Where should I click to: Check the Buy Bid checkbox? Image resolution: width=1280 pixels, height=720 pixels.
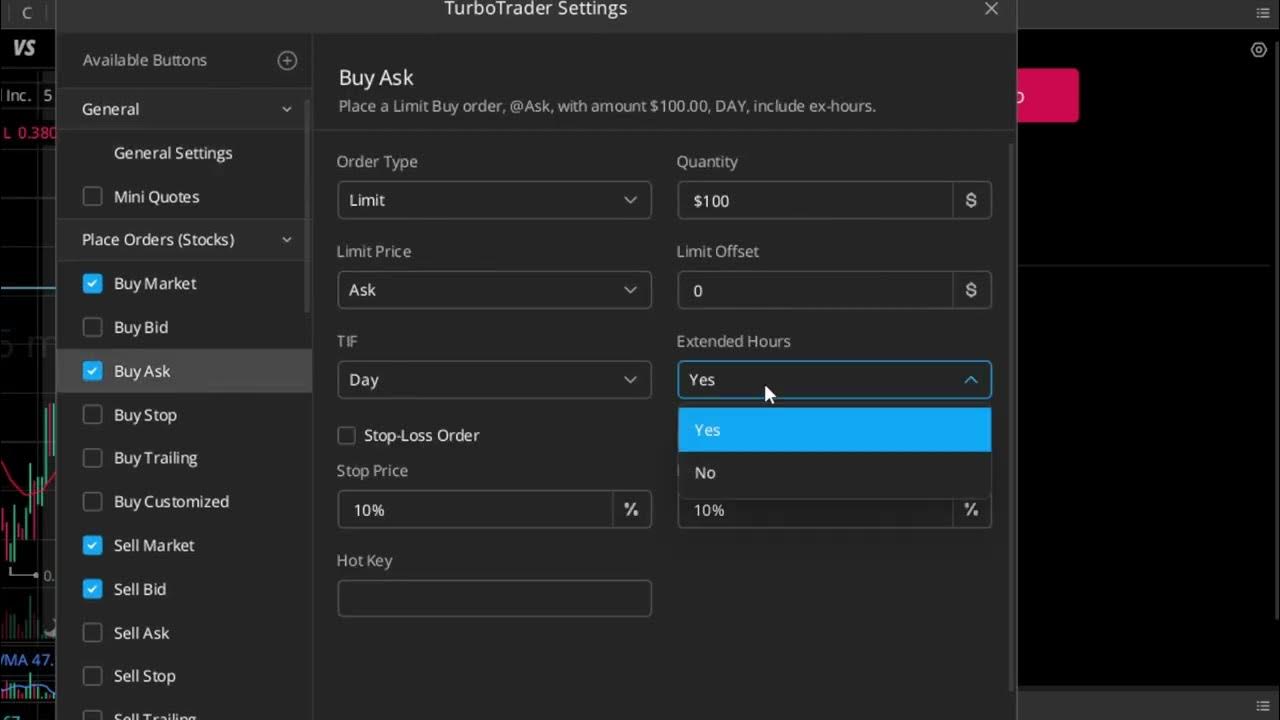coord(93,327)
